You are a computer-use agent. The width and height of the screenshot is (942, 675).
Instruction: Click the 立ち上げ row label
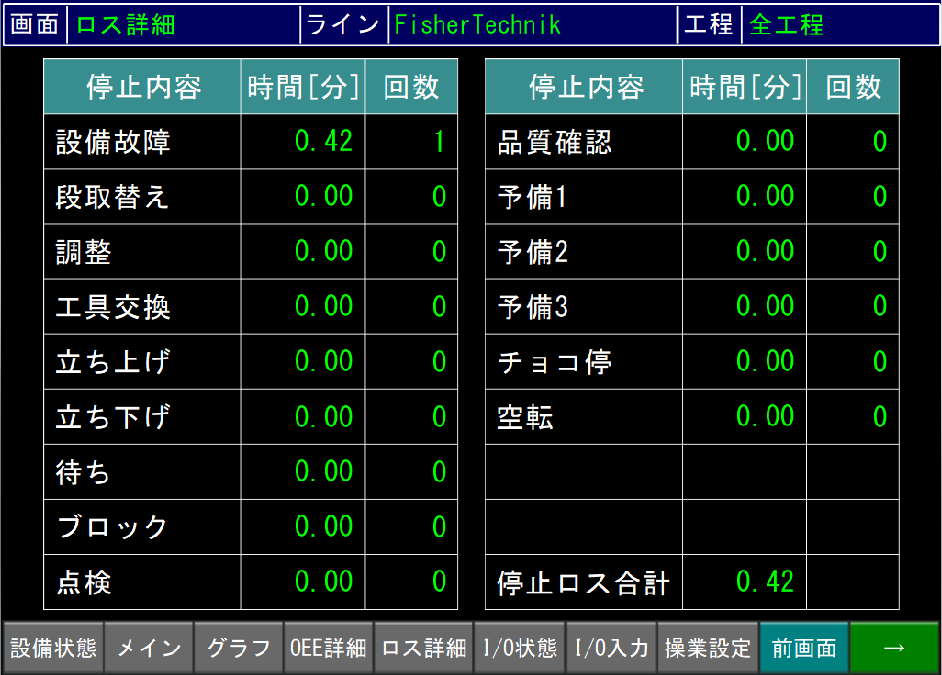click(x=112, y=362)
